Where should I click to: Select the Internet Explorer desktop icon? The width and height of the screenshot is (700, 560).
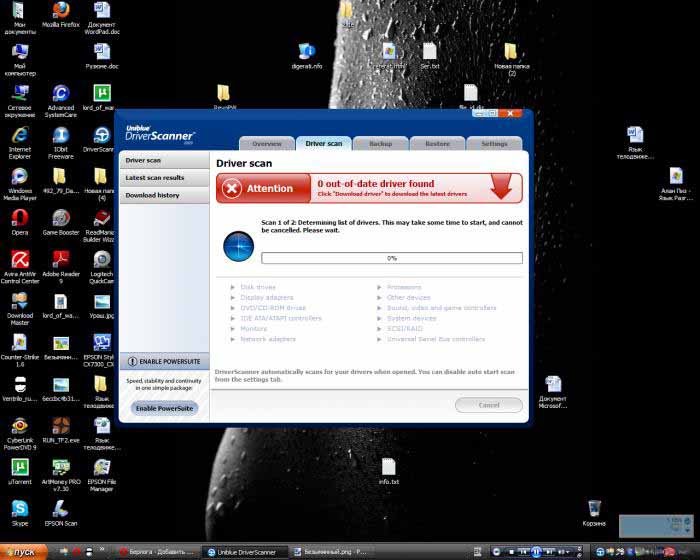pyautogui.click(x=20, y=143)
